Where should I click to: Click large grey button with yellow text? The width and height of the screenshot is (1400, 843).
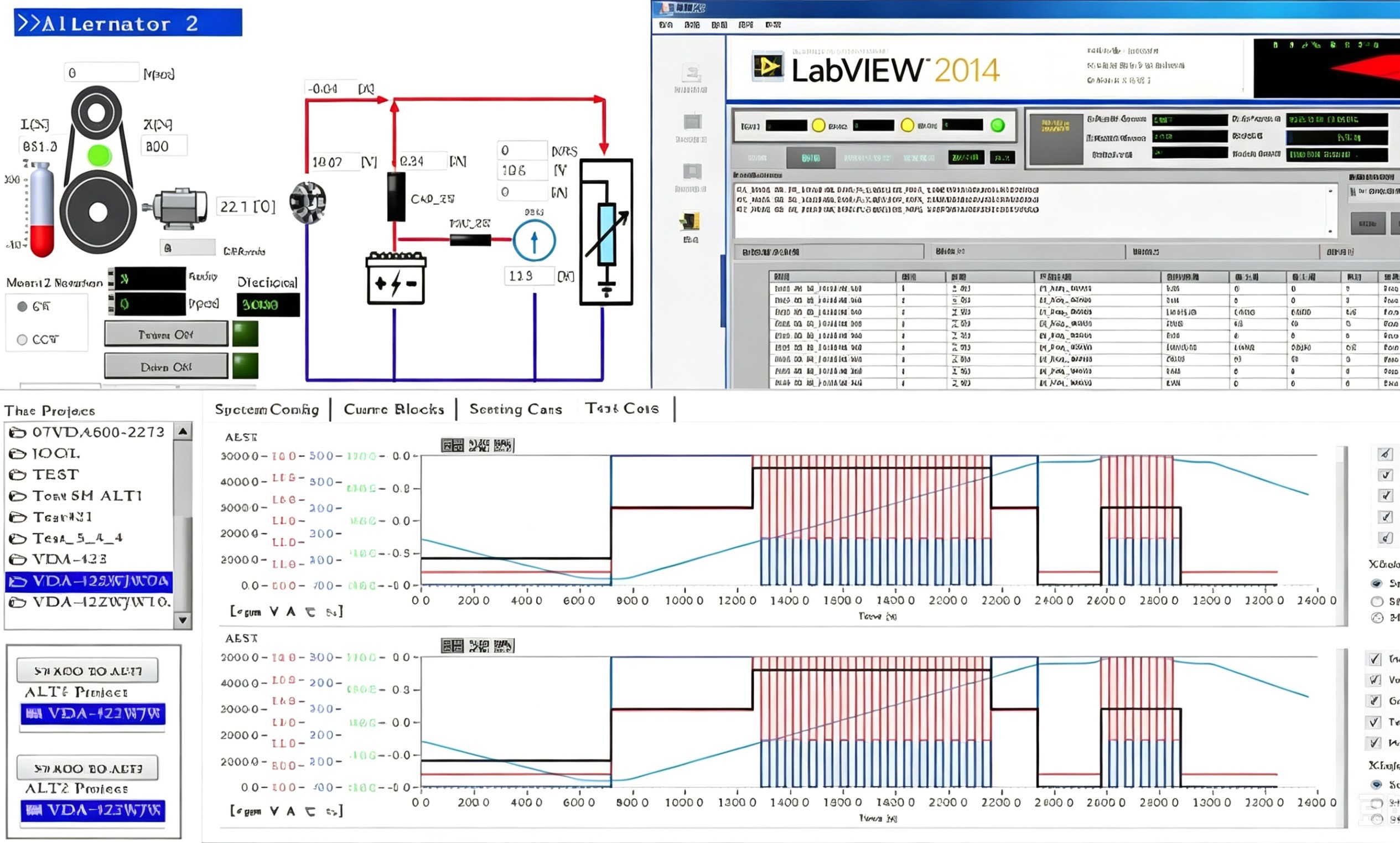click(1055, 138)
